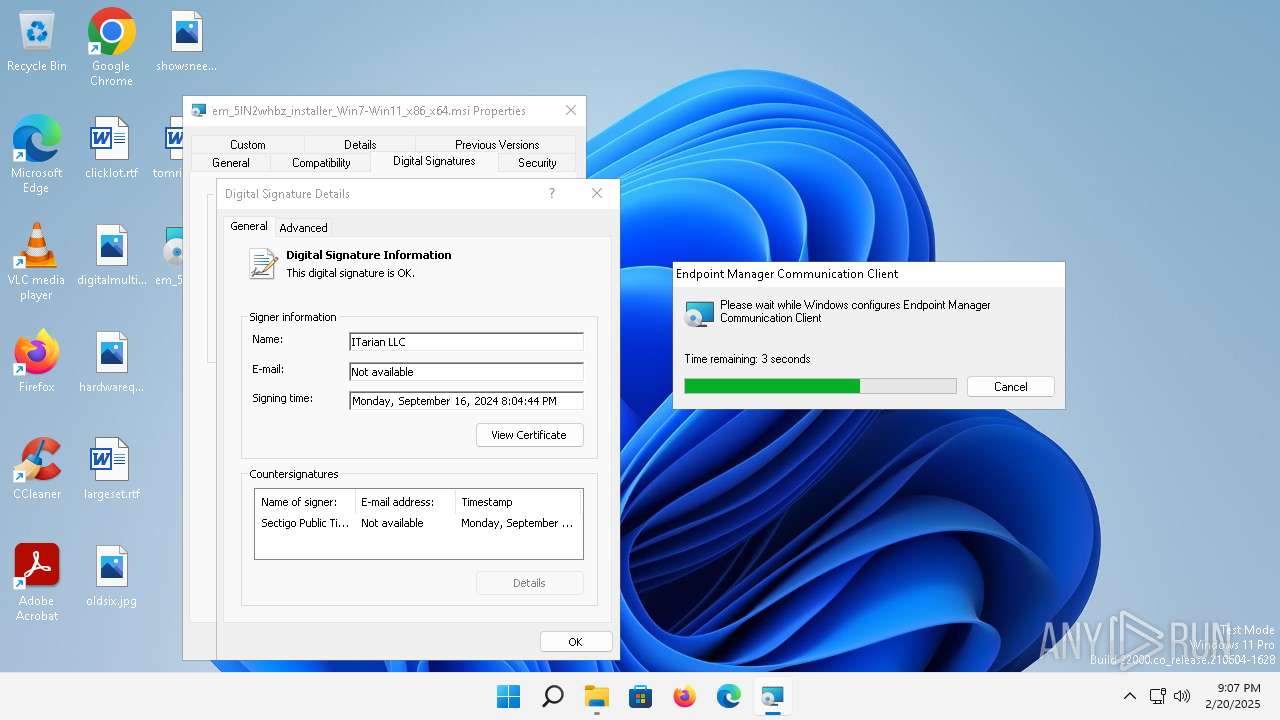1280x720 pixels.
Task: Open the Recycle Bin desktop icon
Action: (x=37, y=42)
